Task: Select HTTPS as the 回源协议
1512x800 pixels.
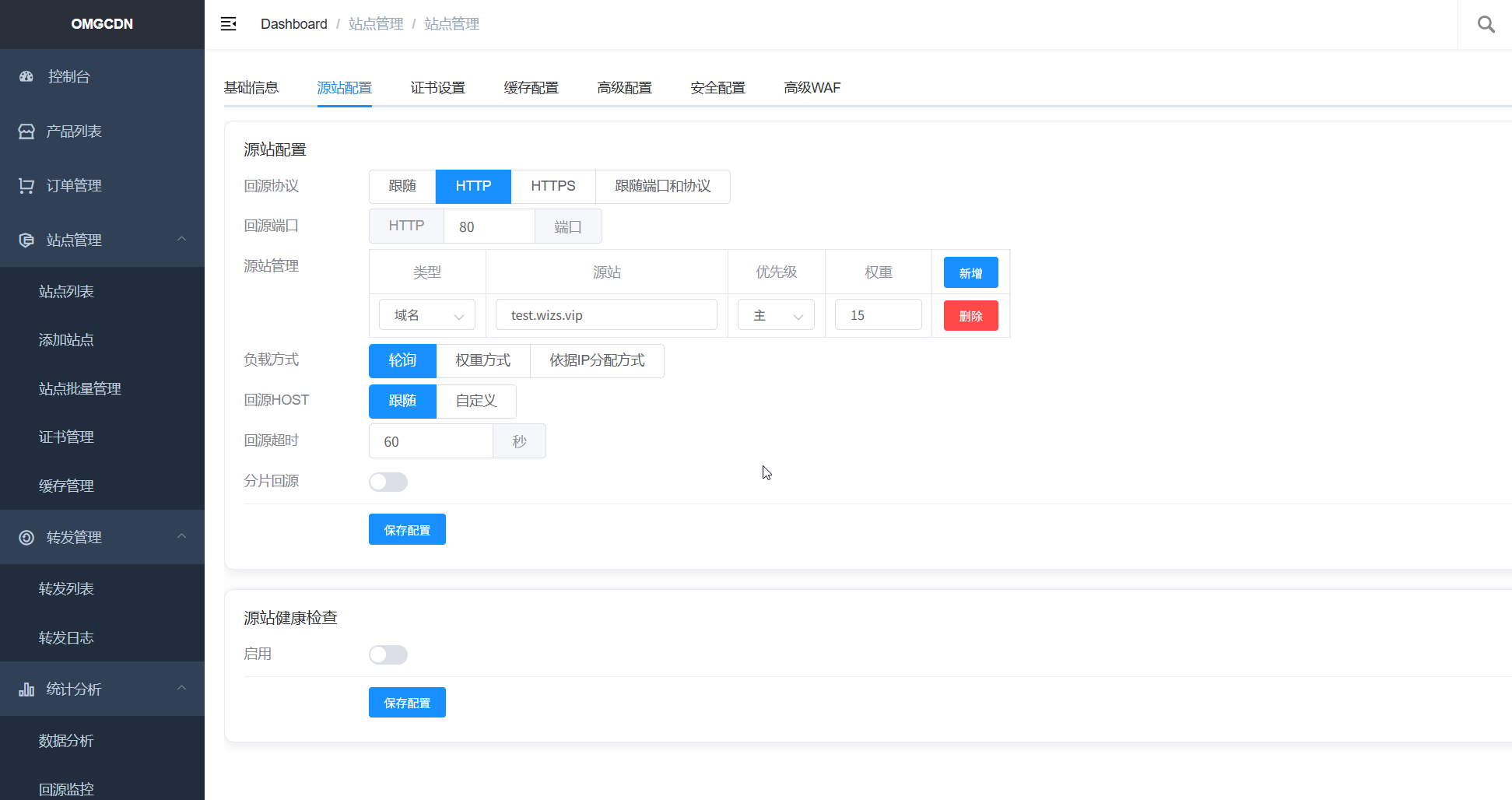Action: [x=553, y=187]
